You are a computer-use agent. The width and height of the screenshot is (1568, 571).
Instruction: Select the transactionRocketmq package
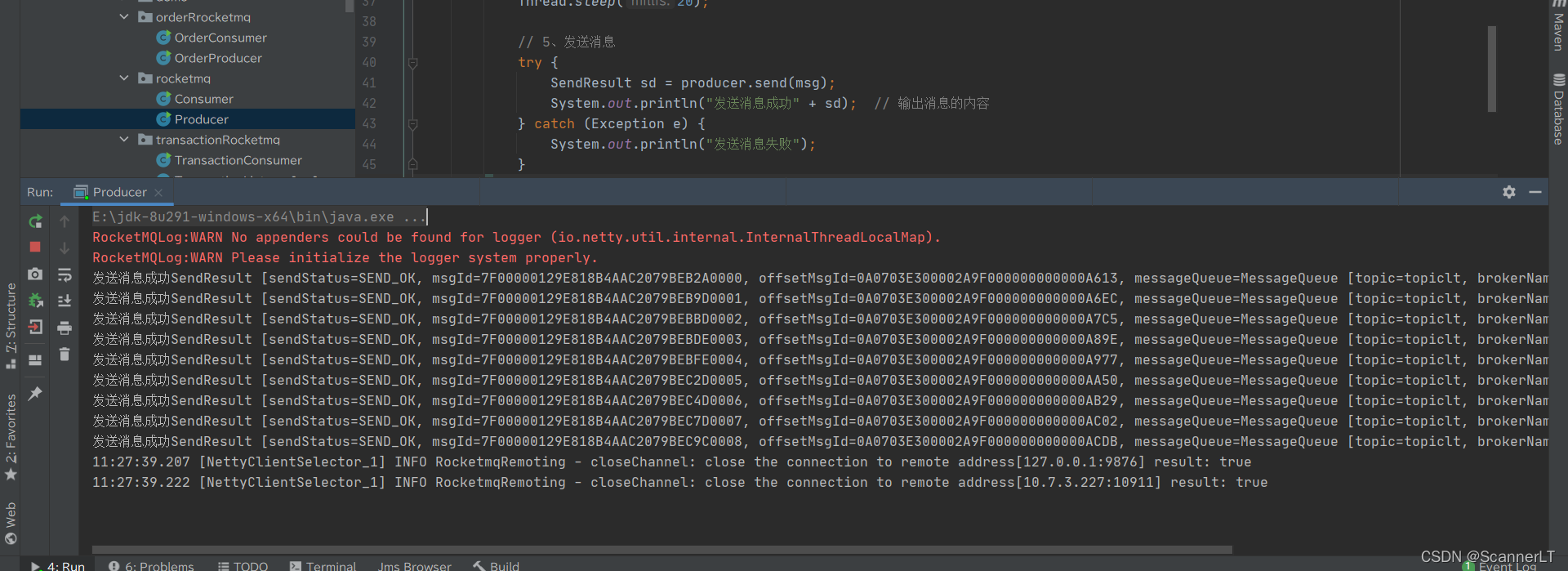click(x=217, y=140)
